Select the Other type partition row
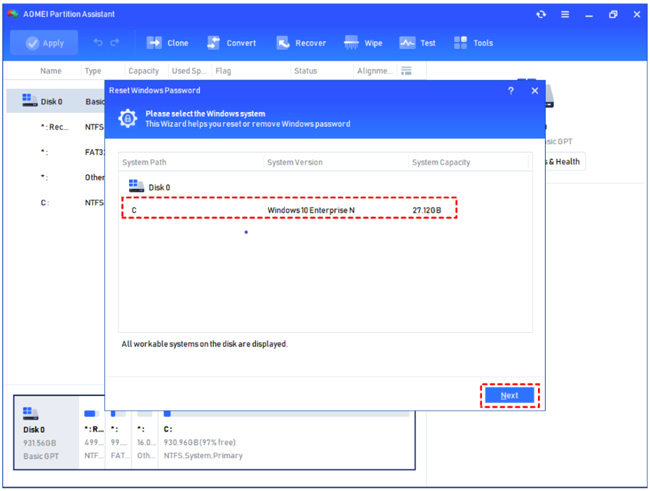Viewport: 650px width, 491px height. point(56,177)
